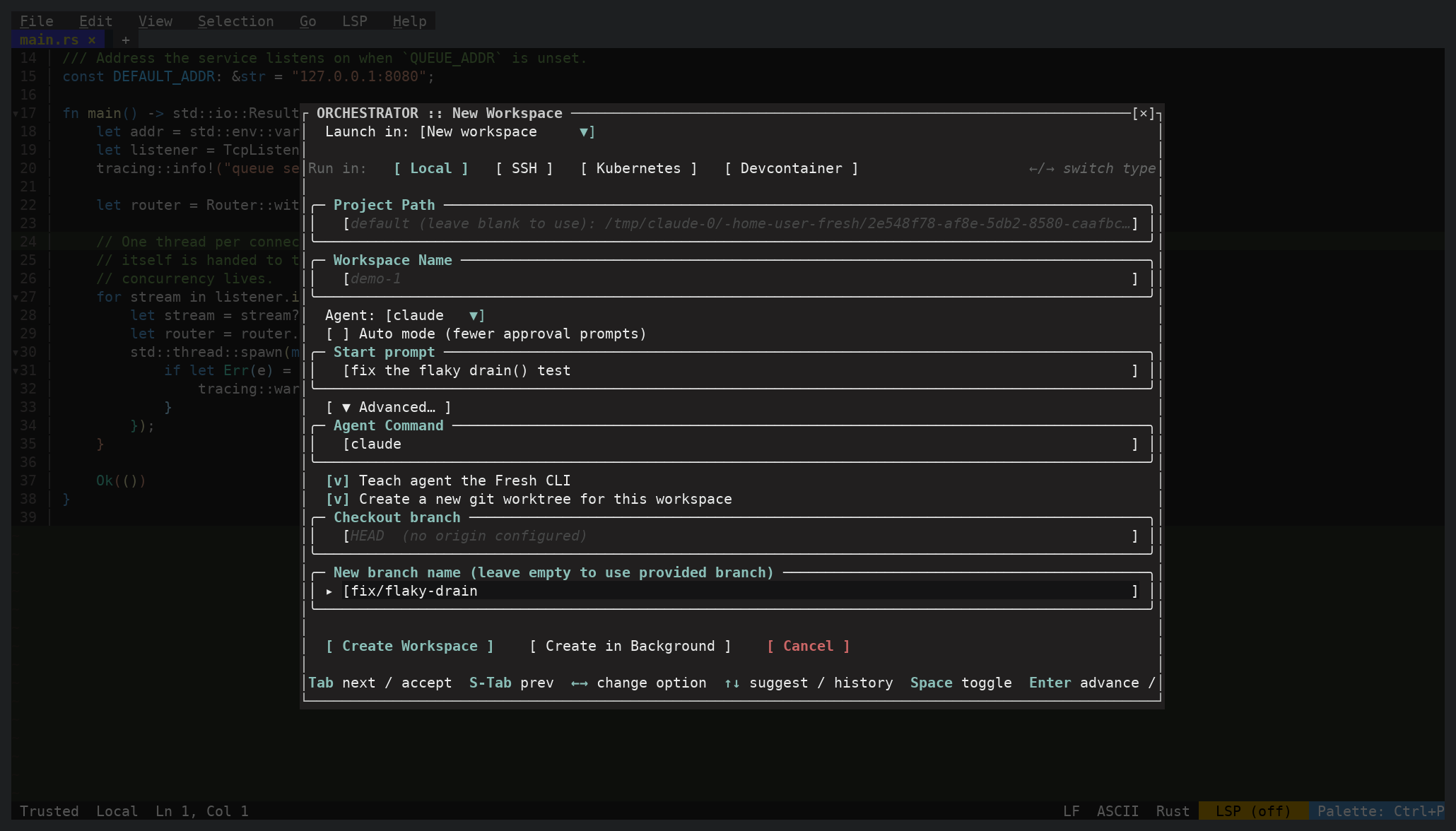Focus the Checkout branch field
The height and width of the screenshot is (831, 1456).
pyautogui.click(x=740, y=536)
